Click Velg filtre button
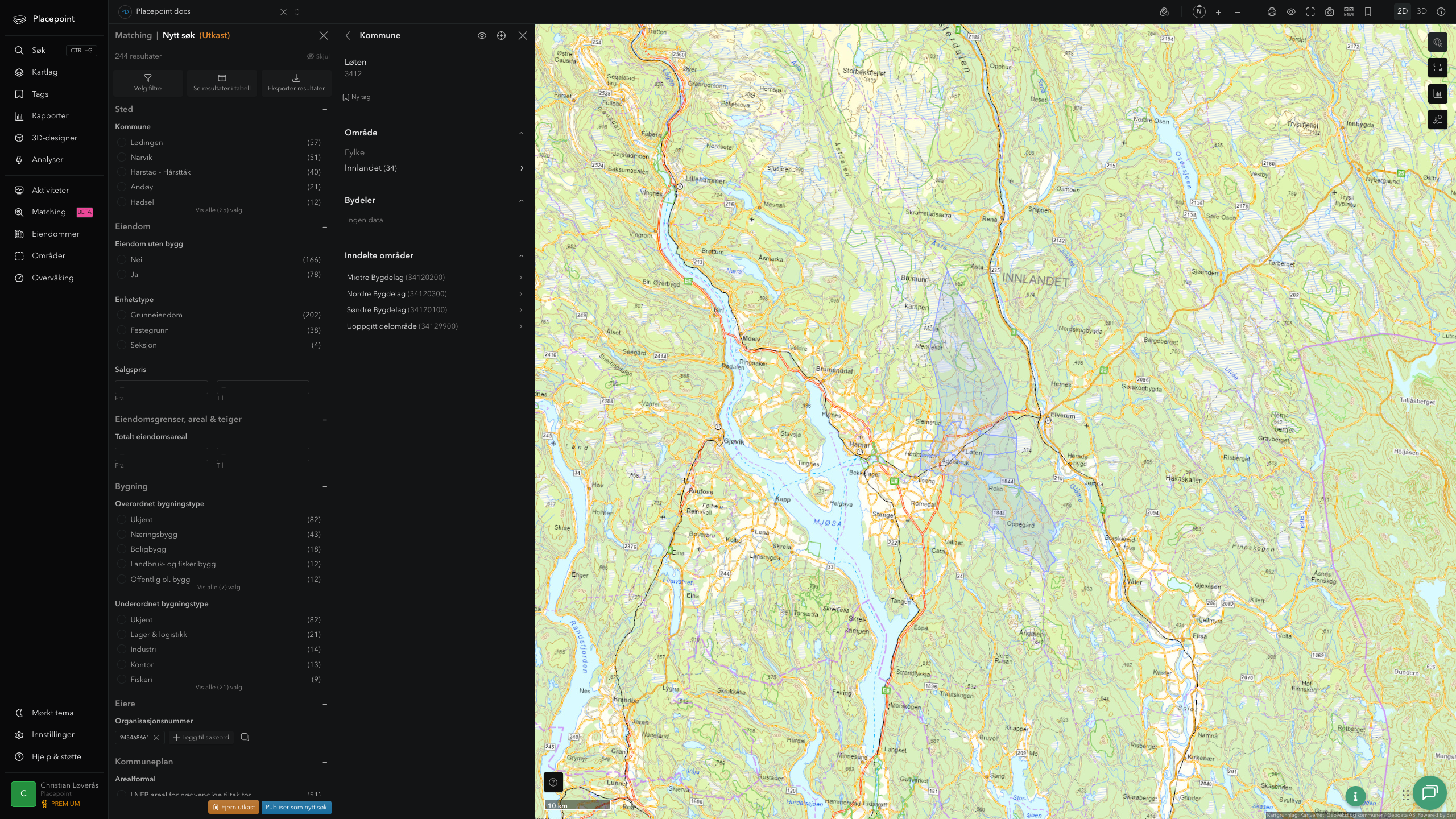 [x=148, y=82]
